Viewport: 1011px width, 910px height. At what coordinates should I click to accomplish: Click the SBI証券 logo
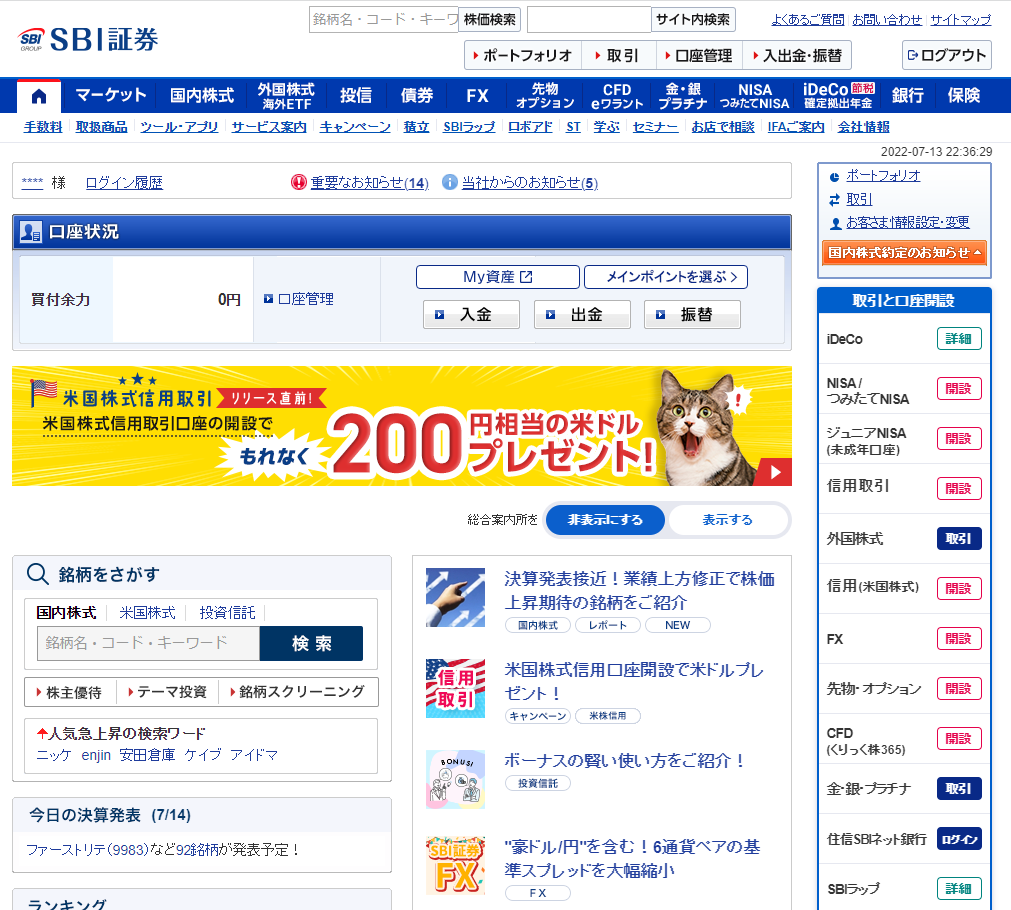click(x=88, y=39)
